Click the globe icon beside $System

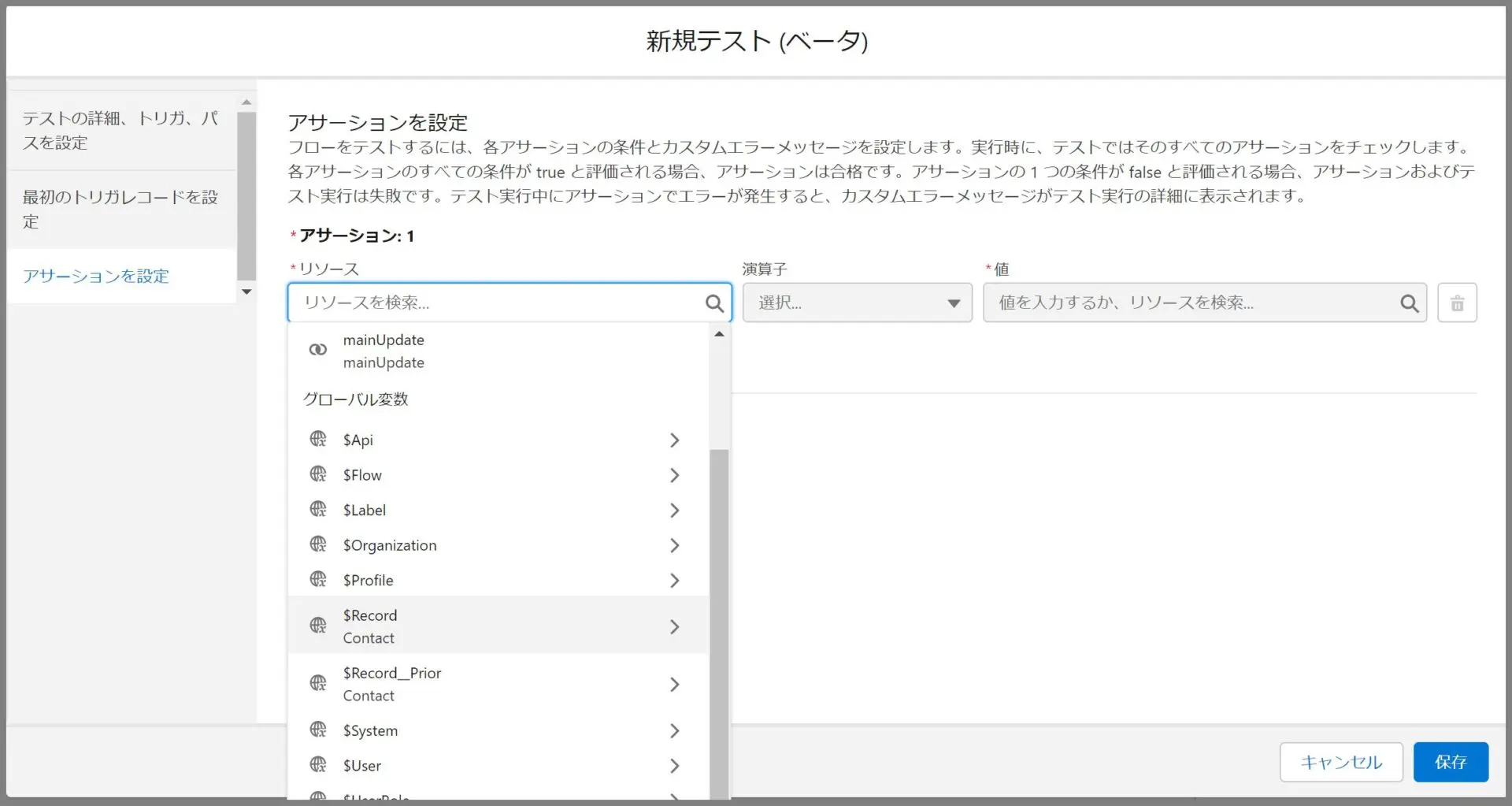coord(318,730)
